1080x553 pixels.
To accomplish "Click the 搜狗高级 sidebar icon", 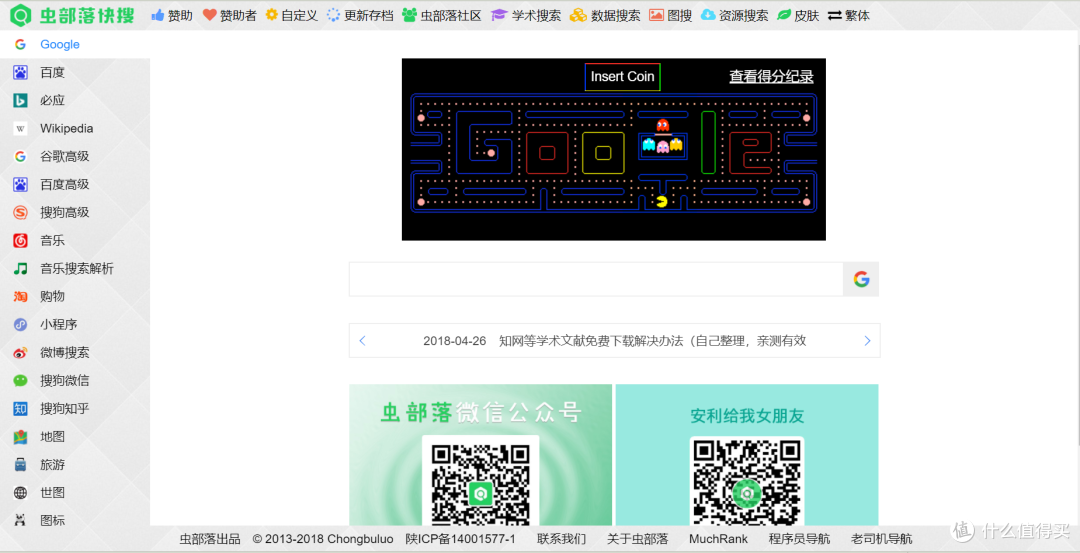I will click(x=20, y=213).
